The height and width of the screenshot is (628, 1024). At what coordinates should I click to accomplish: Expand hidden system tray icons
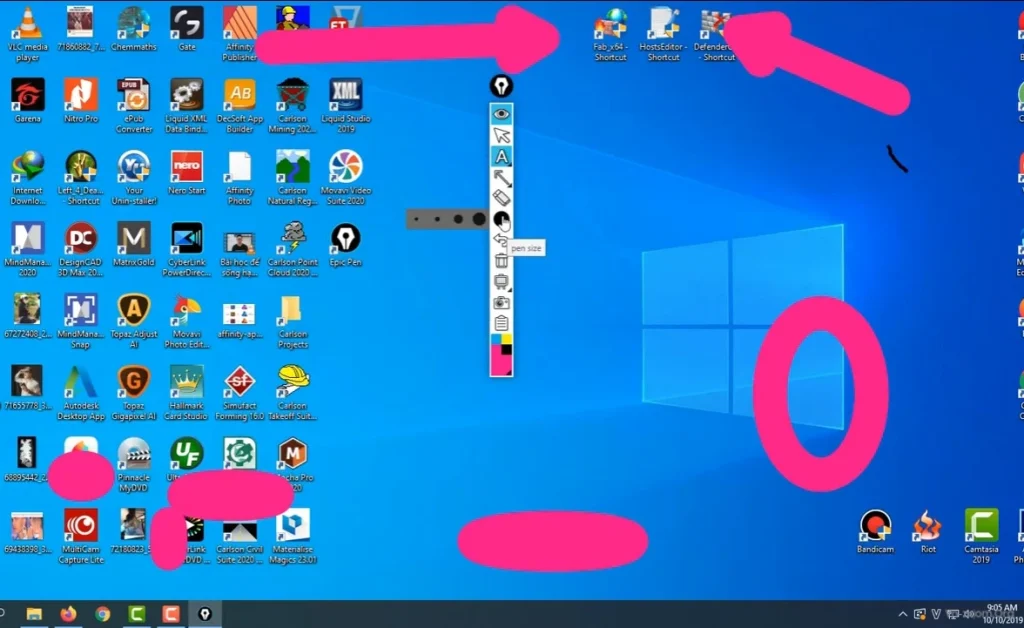click(903, 614)
